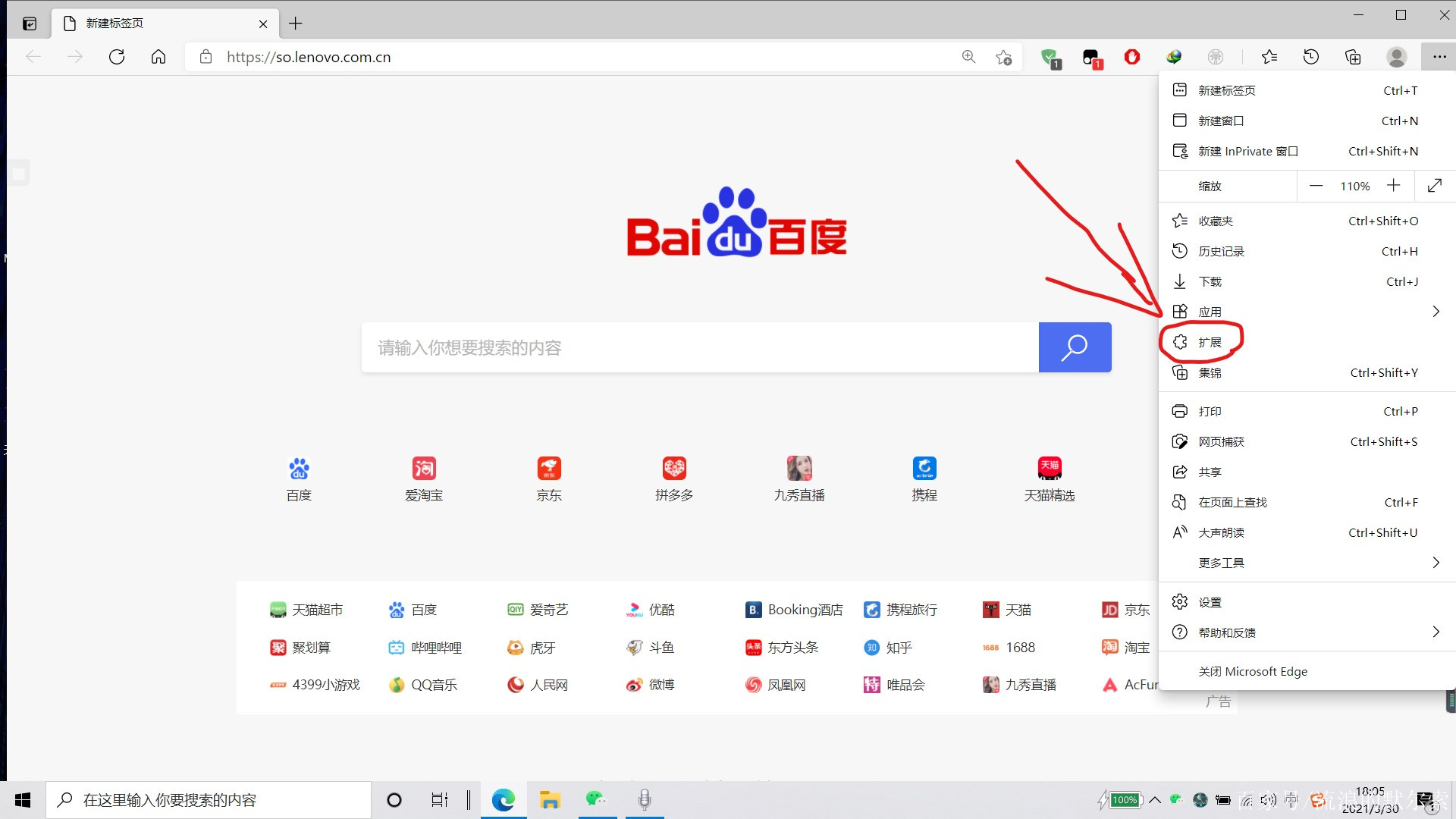Select 新建 InPrivate 窗口 menu item

pos(1307,151)
